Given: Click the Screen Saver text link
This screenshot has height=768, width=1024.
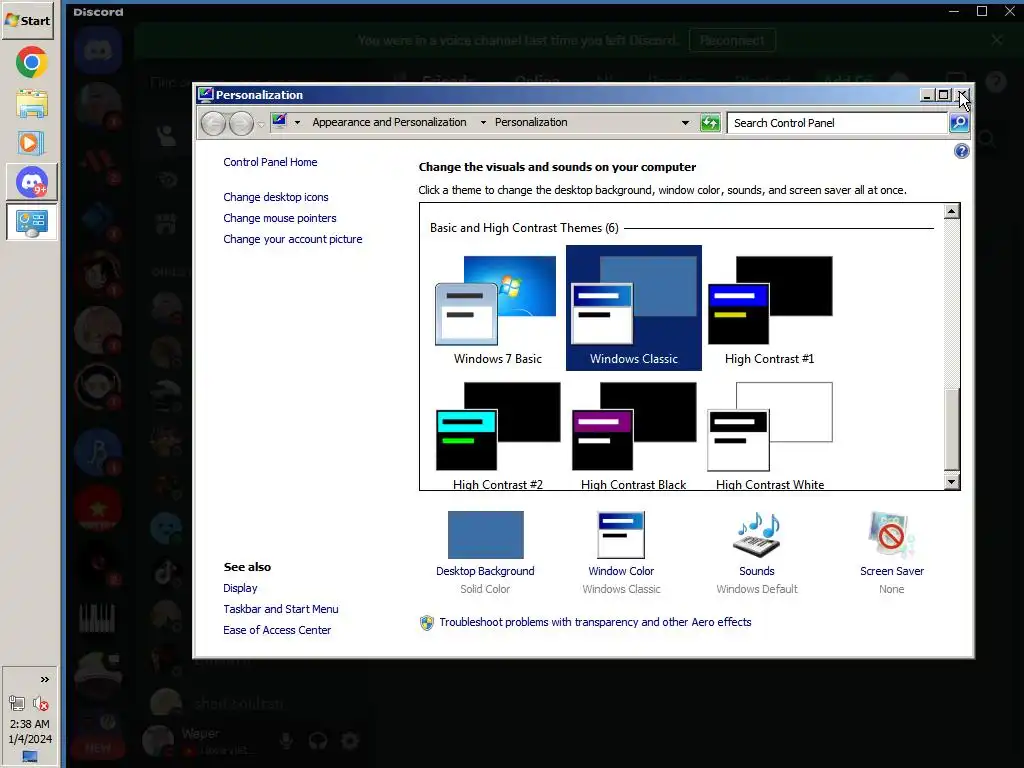Looking at the screenshot, I should click(x=891, y=571).
